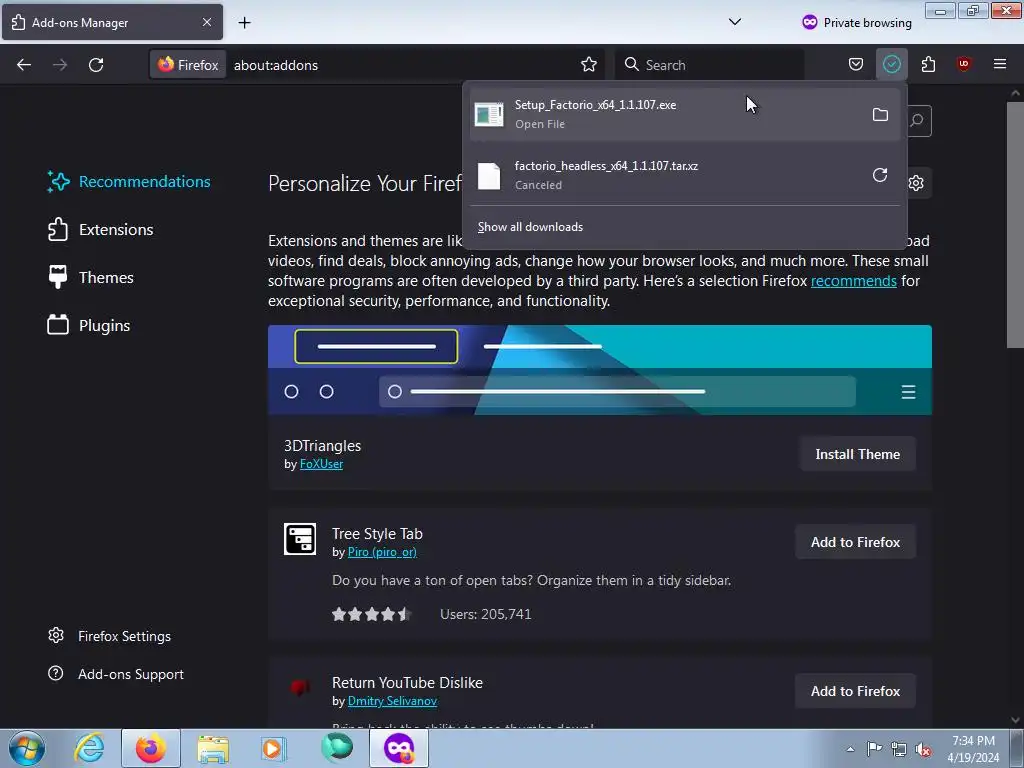This screenshot has width=1024, height=768.
Task: Install the 3DTriangles theme
Action: pyautogui.click(x=857, y=454)
